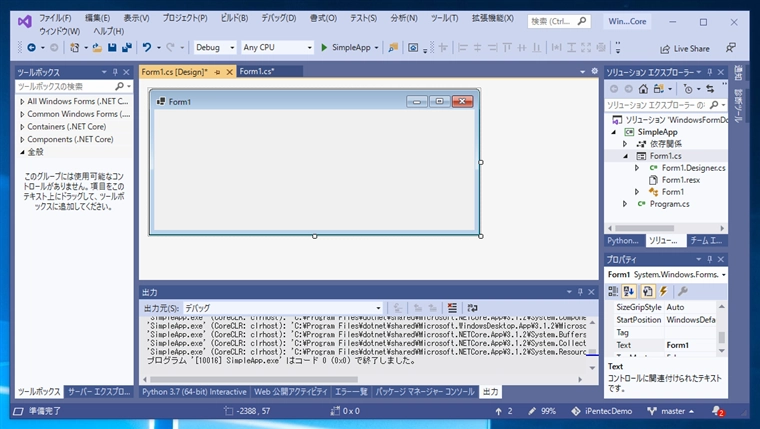760x429 pixels.
Task: Close the Form1.cs [Design] tab
Action: pyautogui.click(x=230, y=72)
